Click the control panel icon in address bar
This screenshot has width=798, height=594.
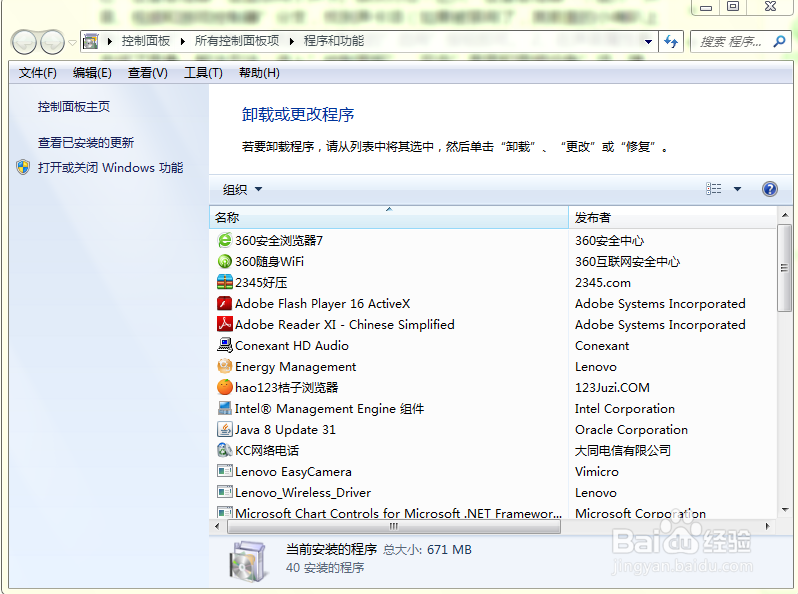(91, 41)
